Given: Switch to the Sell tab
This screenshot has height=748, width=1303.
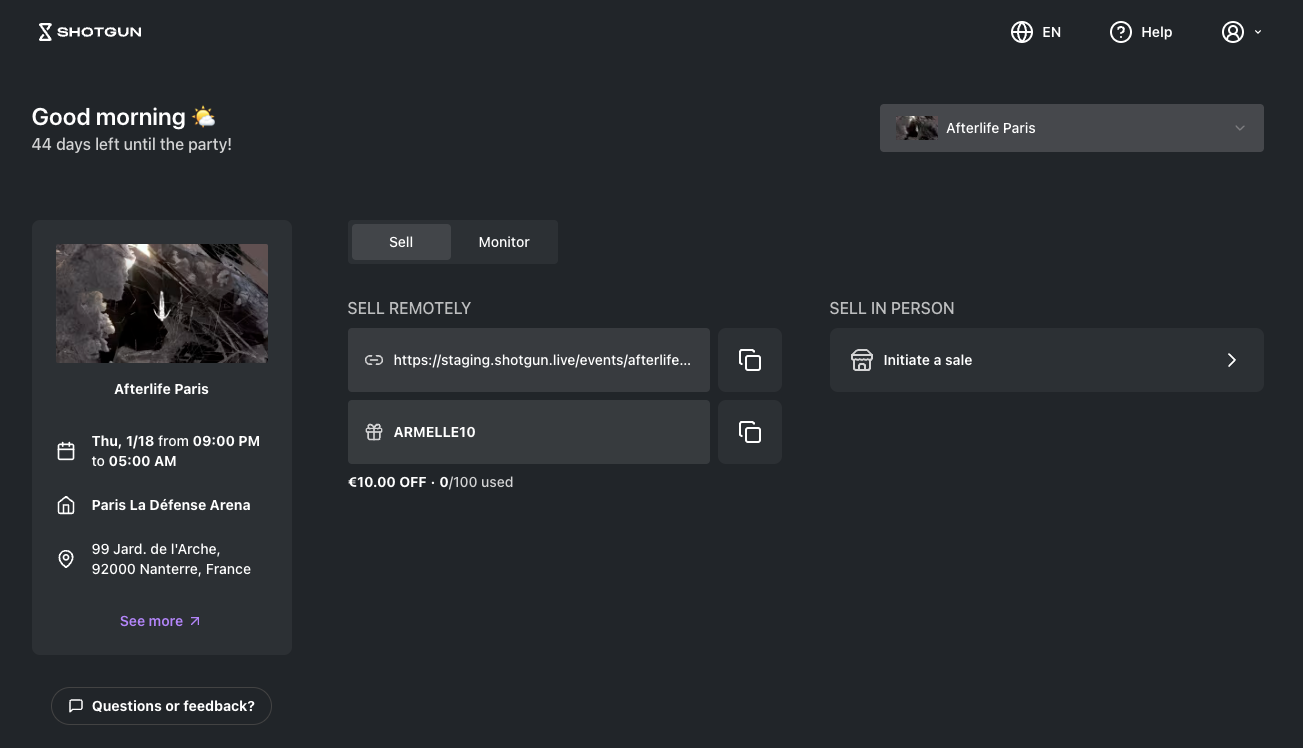Looking at the screenshot, I should click(x=401, y=242).
